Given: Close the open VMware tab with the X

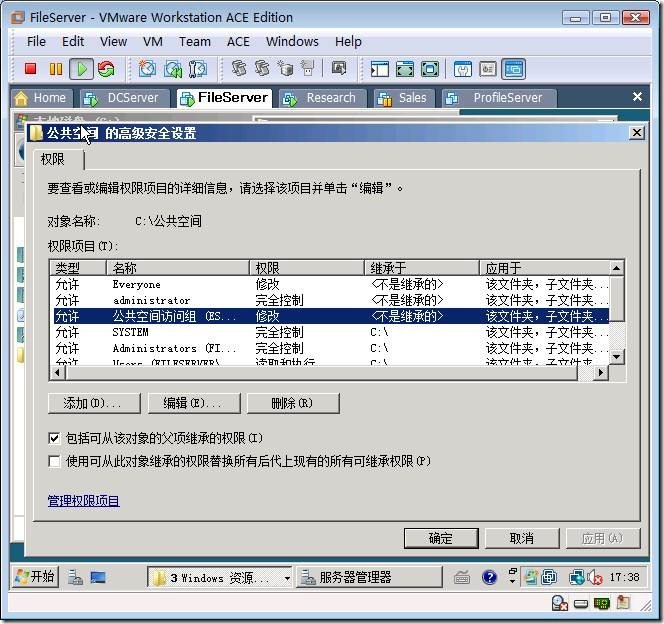Looking at the screenshot, I should [637, 97].
